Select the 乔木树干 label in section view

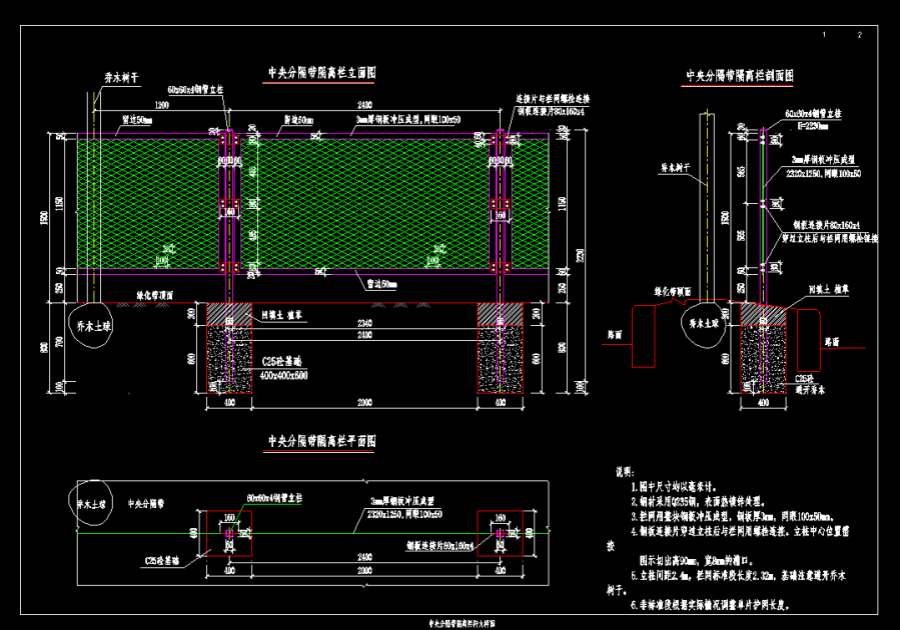[x=675, y=168]
